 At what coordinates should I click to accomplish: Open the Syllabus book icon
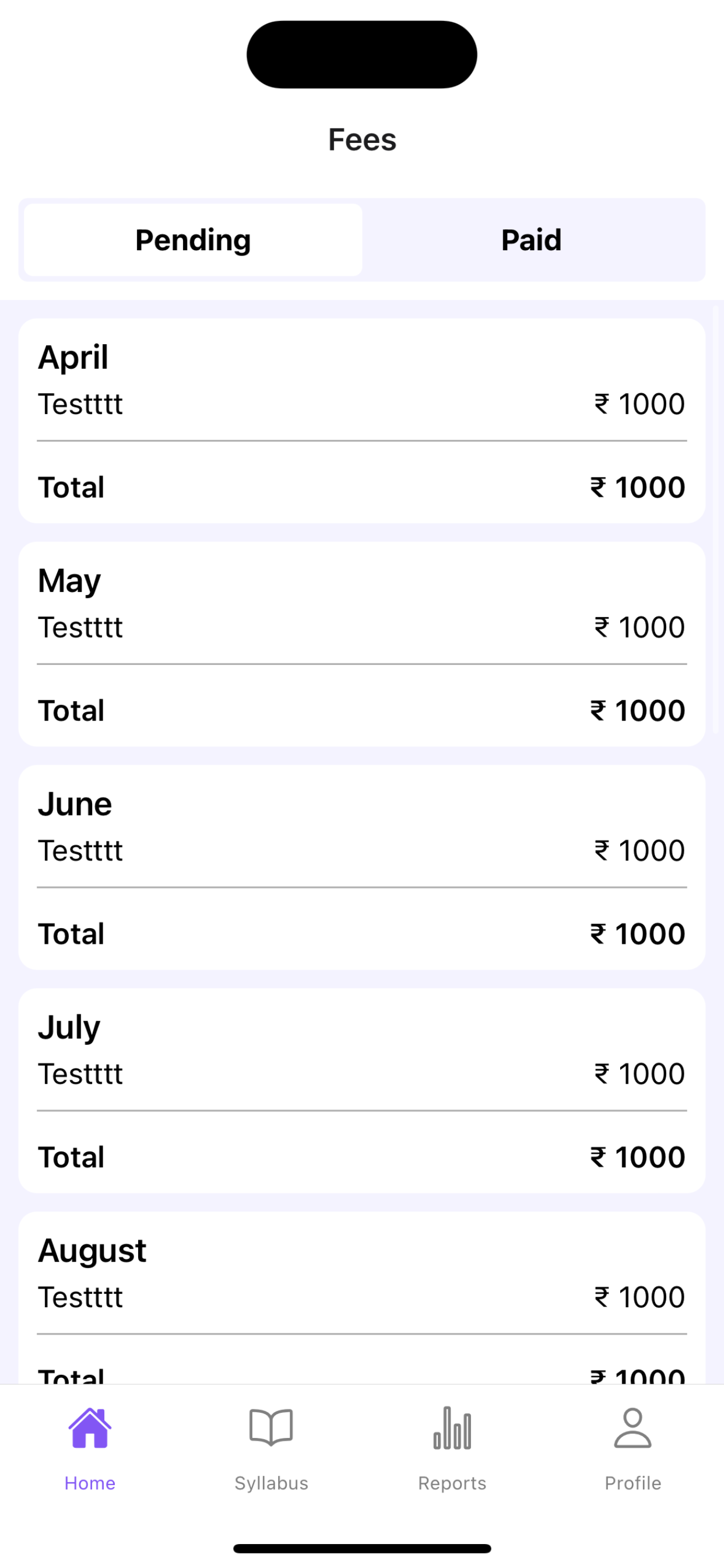pos(271,1428)
